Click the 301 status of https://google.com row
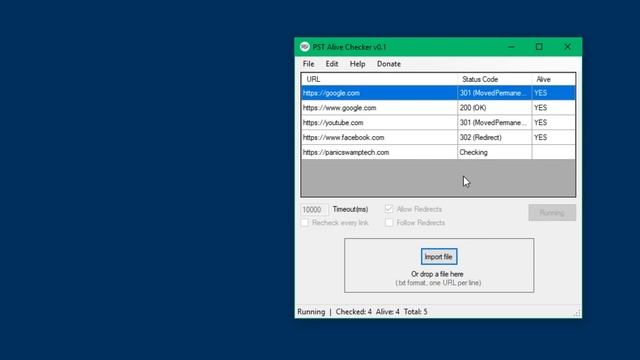Image resolution: width=640 pixels, height=360 pixels. pyautogui.click(x=494, y=93)
